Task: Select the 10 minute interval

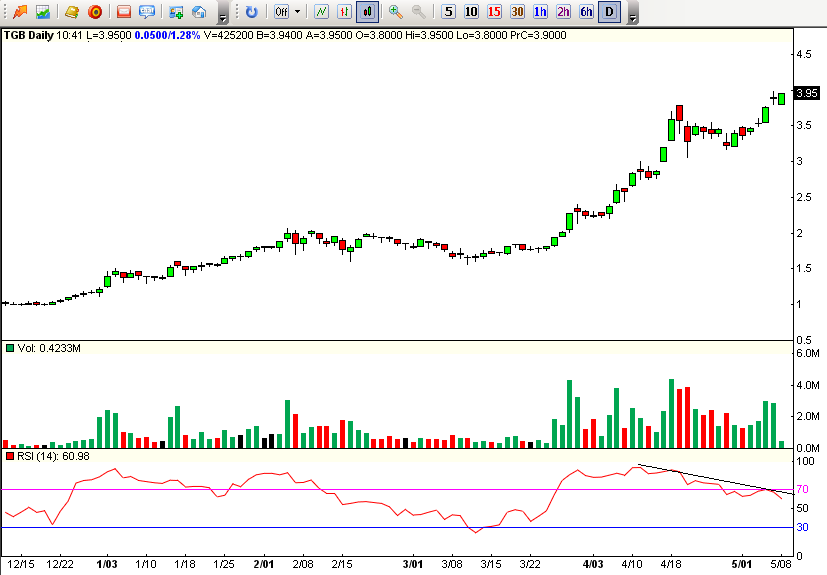Action: 471,12
